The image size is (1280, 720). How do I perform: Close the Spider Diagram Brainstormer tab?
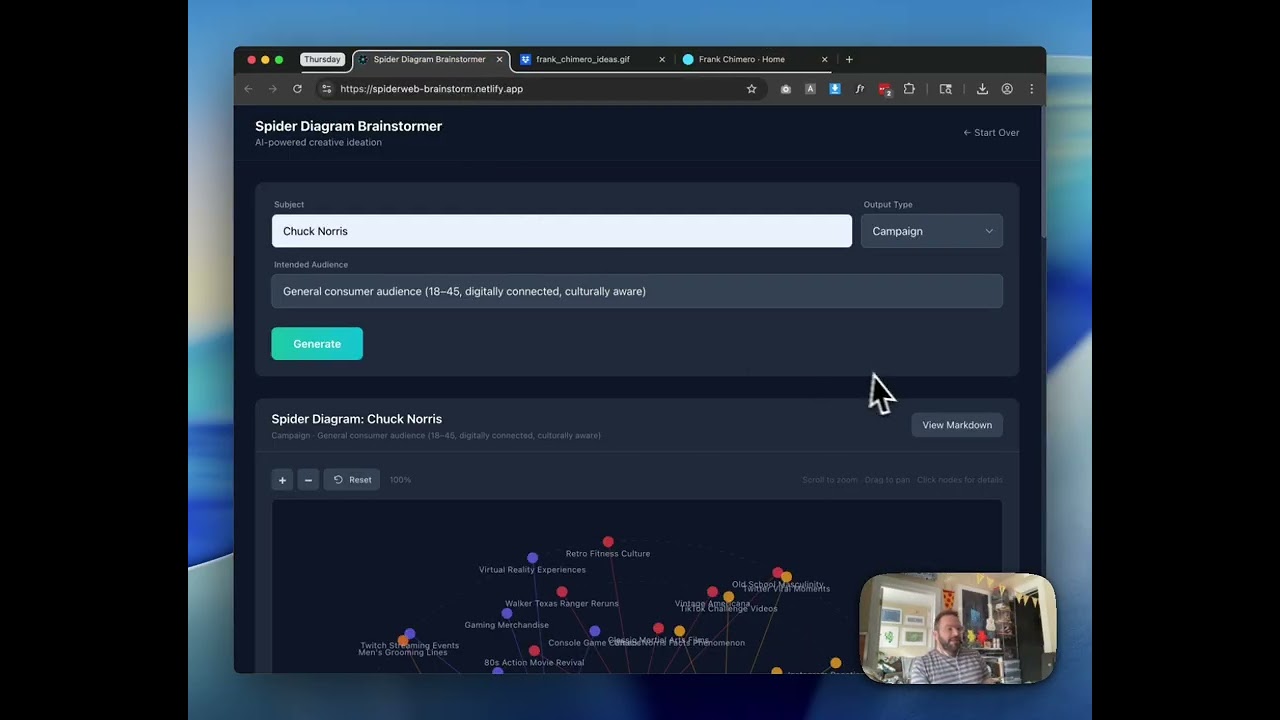coord(499,59)
